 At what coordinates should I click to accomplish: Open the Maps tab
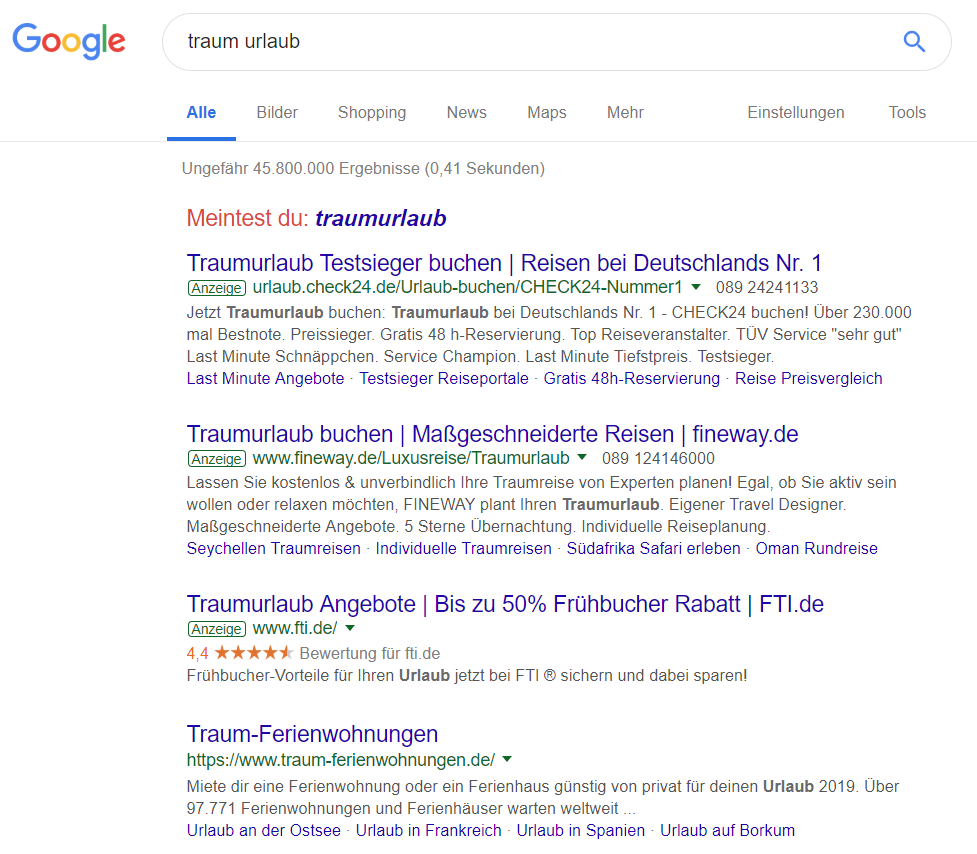click(x=547, y=113)
